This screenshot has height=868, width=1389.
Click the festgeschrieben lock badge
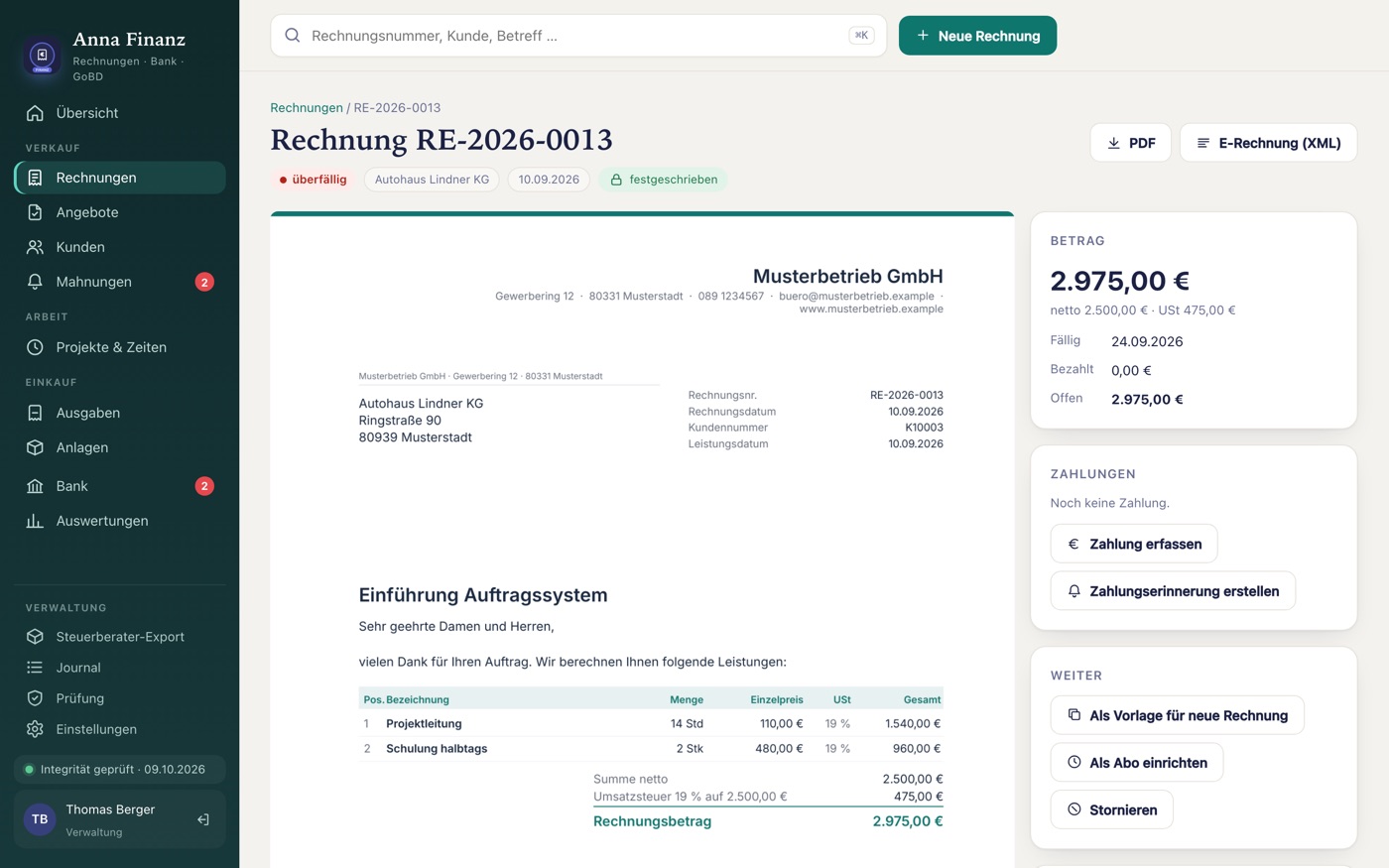pos(663,180)
